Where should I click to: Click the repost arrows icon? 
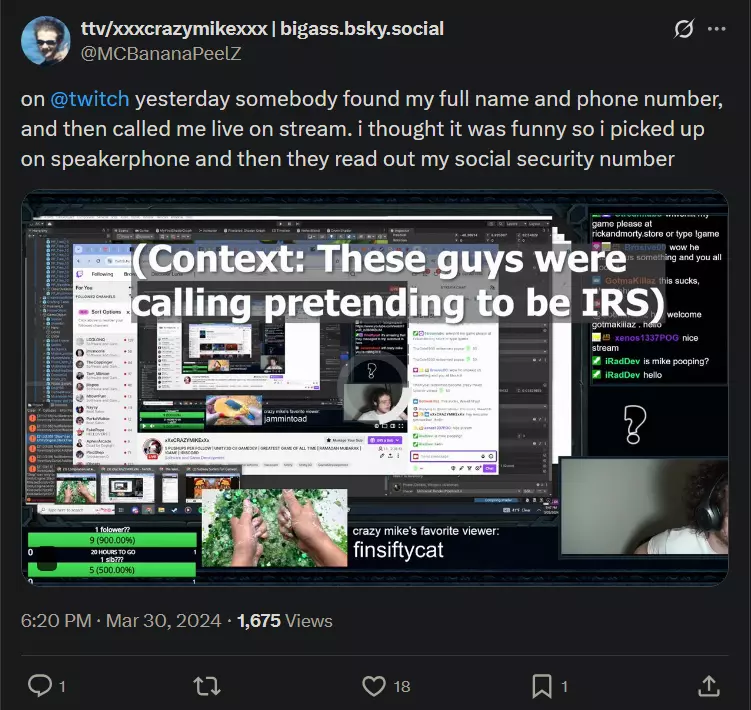(207, 686)
